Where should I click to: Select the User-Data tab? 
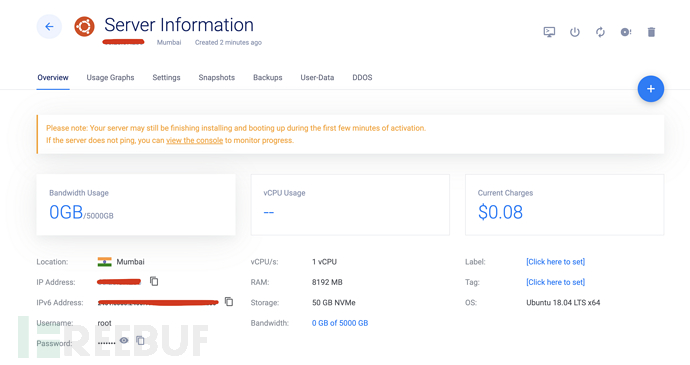click(x=317, y=77)
